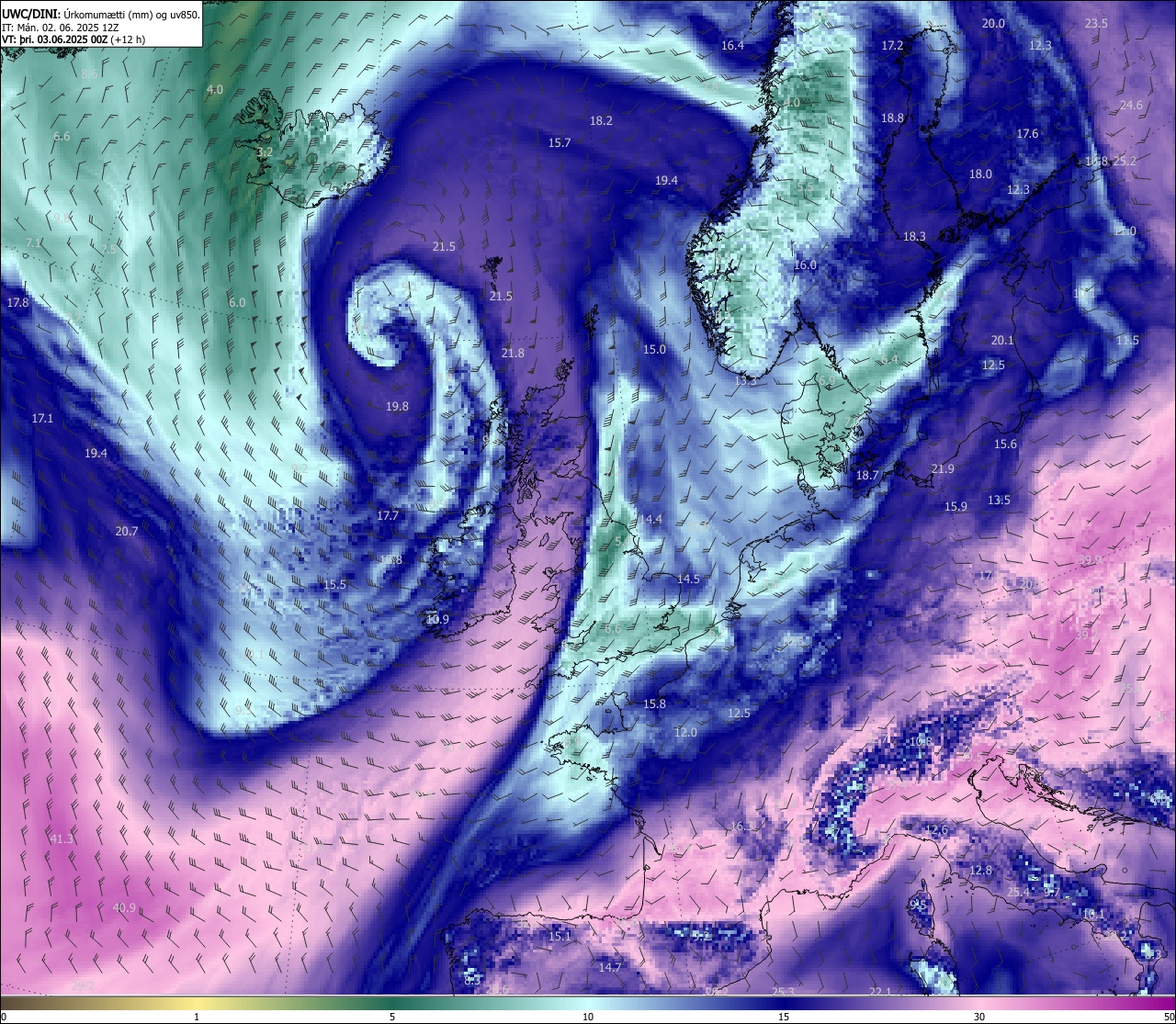Click the 25.2 value on the map
The width and height of the screenshot is (1176, 1024).
(x=1125, y=161)
